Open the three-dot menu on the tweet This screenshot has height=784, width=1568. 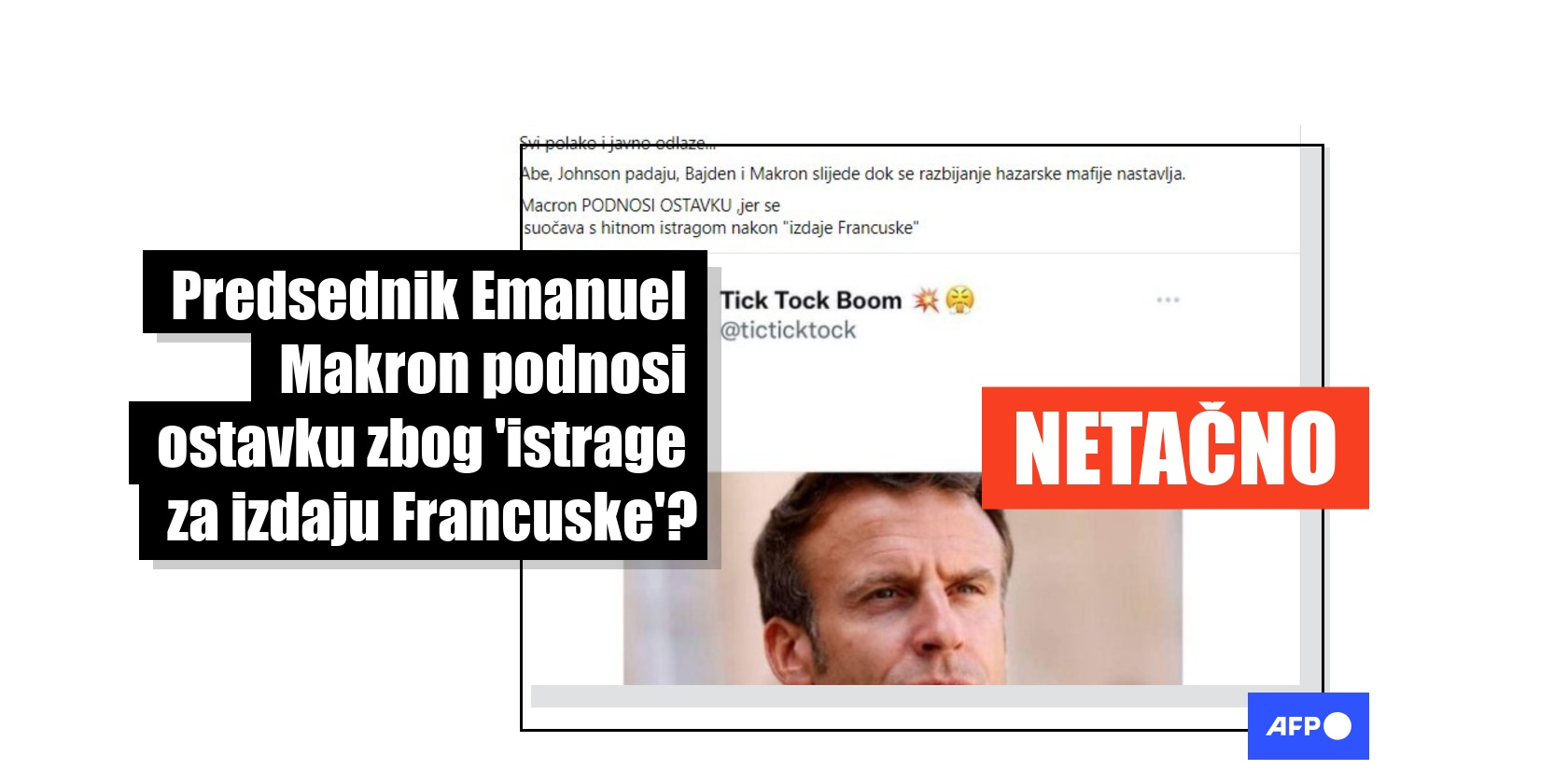[x=1168, y=300]
